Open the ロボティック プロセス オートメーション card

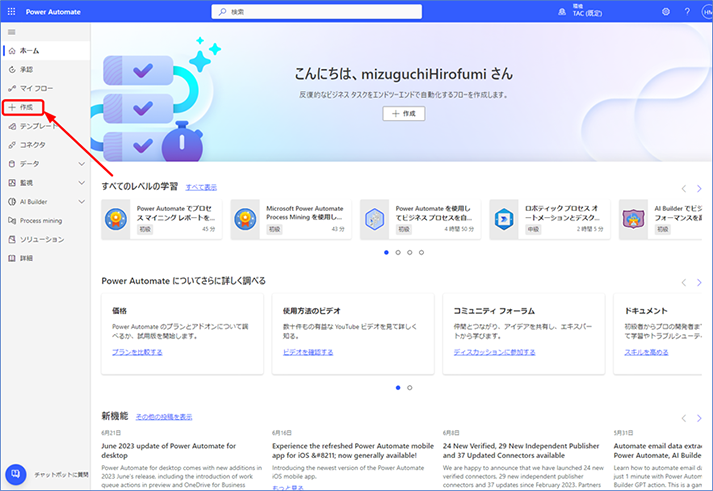550,219
